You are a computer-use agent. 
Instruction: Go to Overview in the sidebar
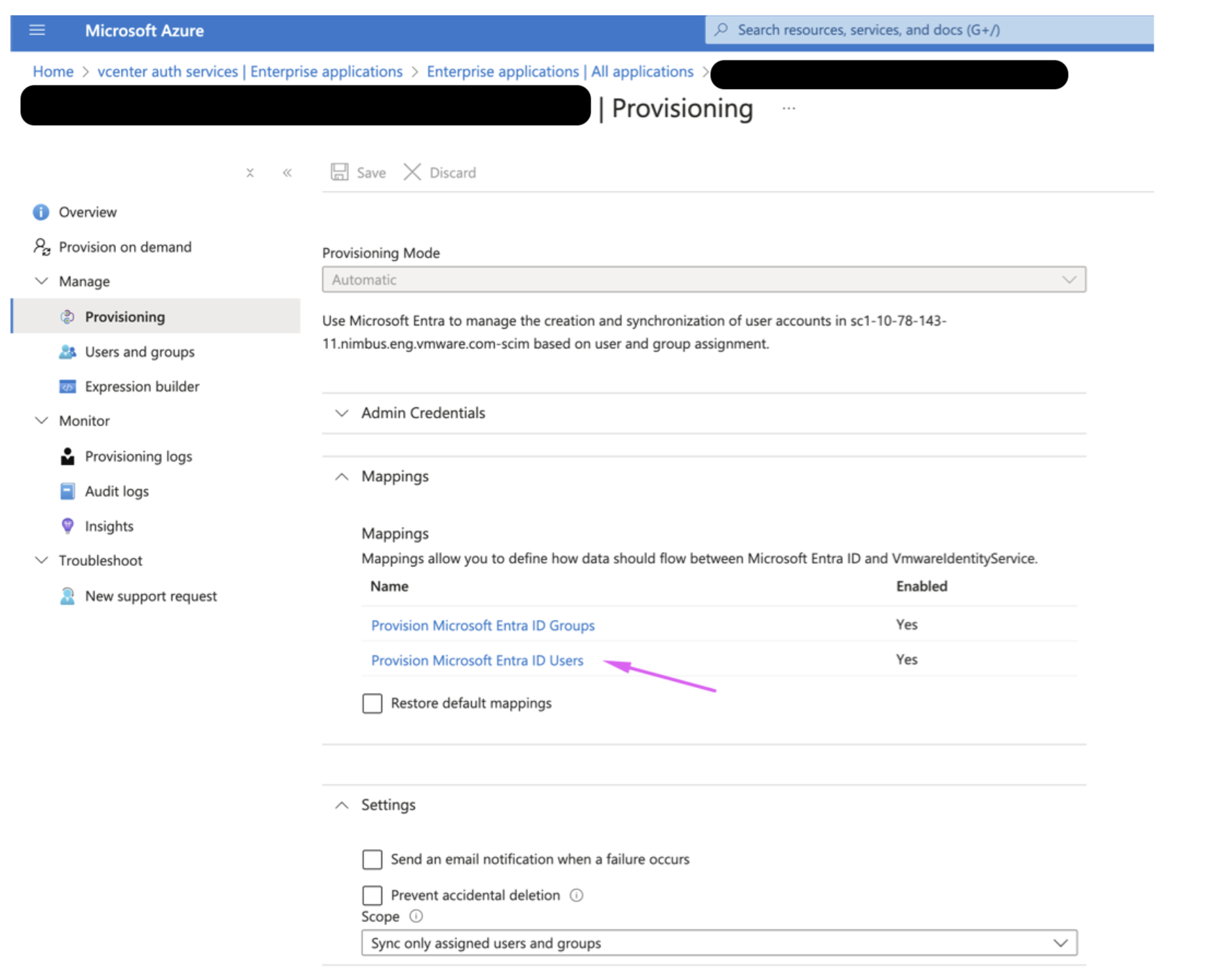(88, 212)
